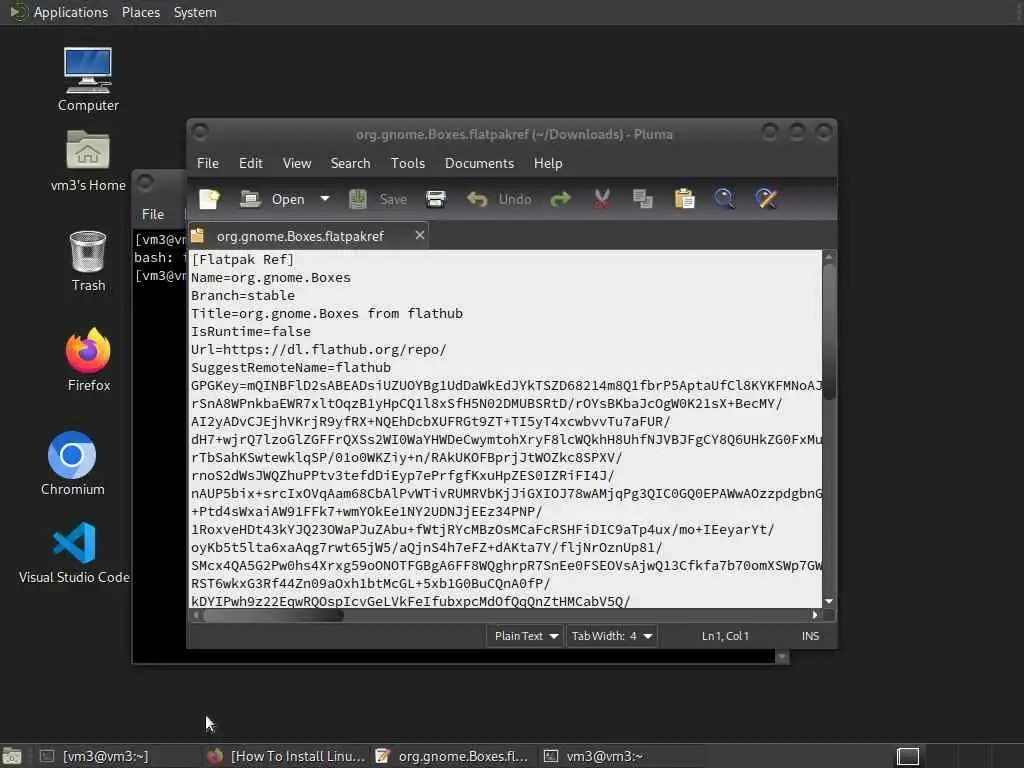
Task: Click the terminal window scrollbar down arrow
Action: point(782,657)
